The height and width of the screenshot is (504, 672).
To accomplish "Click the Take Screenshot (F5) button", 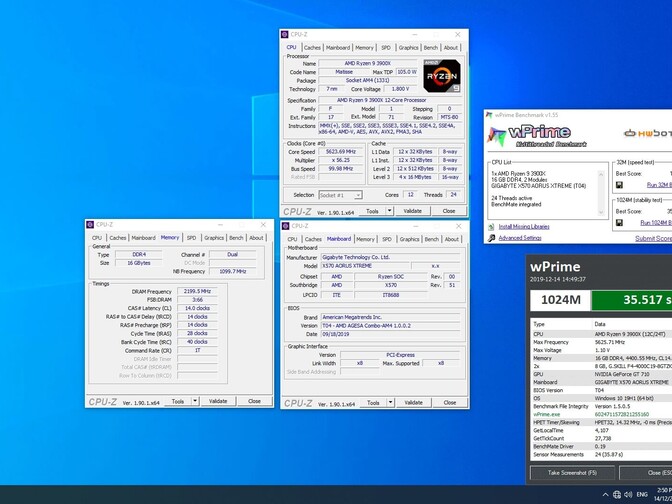I will 572,473.
